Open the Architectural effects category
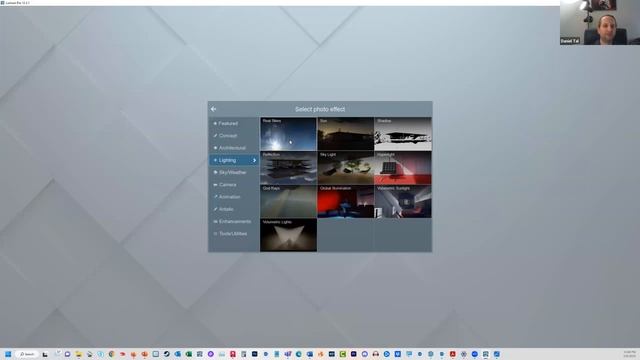640x360 pixels. tap(234, 148)
